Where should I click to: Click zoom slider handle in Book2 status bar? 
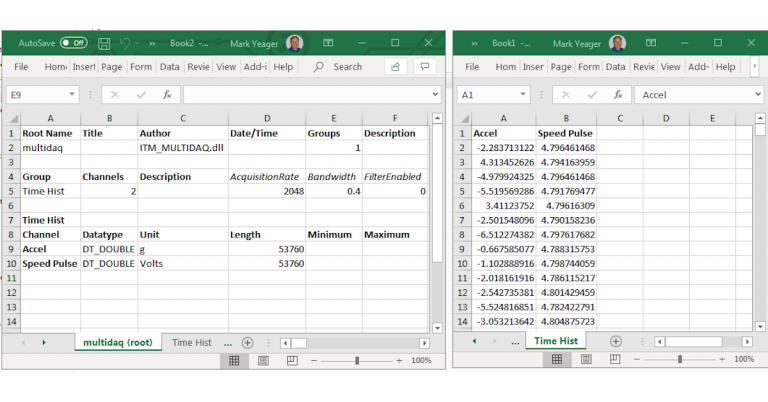click(357, 361)
